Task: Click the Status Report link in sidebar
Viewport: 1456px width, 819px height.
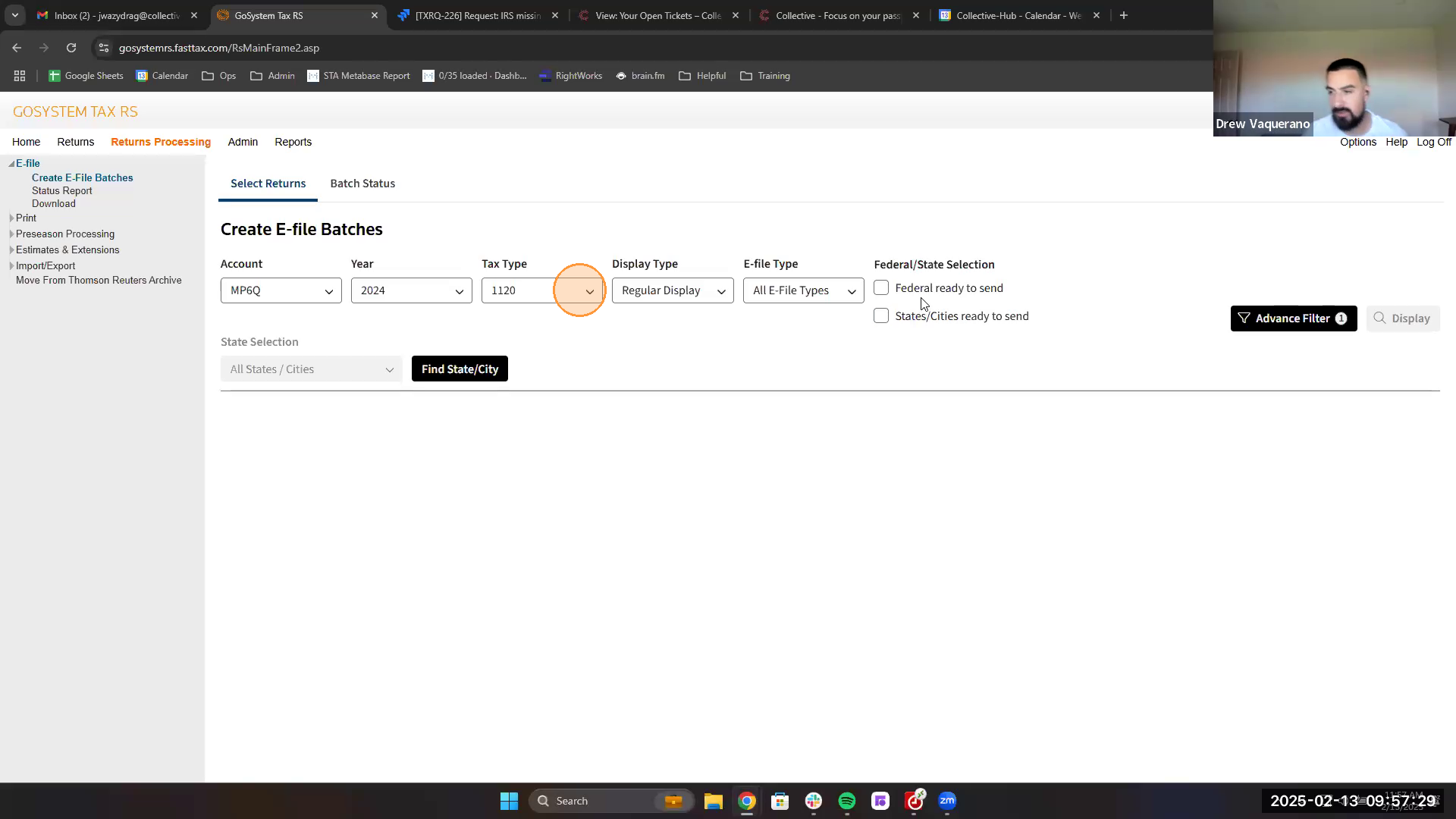Action: coord(62,191)
